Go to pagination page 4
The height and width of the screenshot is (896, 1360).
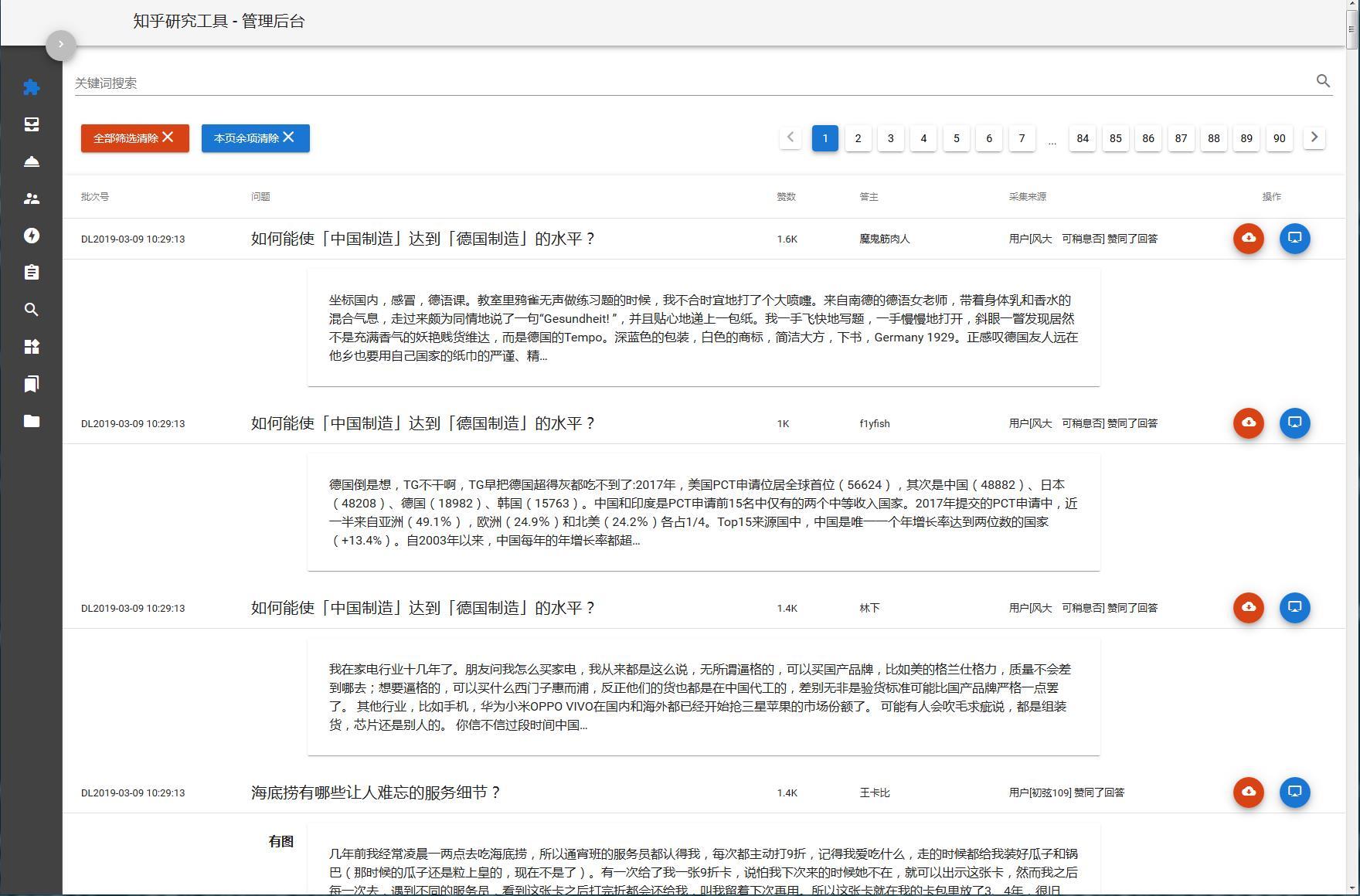(x=923, y=138)
